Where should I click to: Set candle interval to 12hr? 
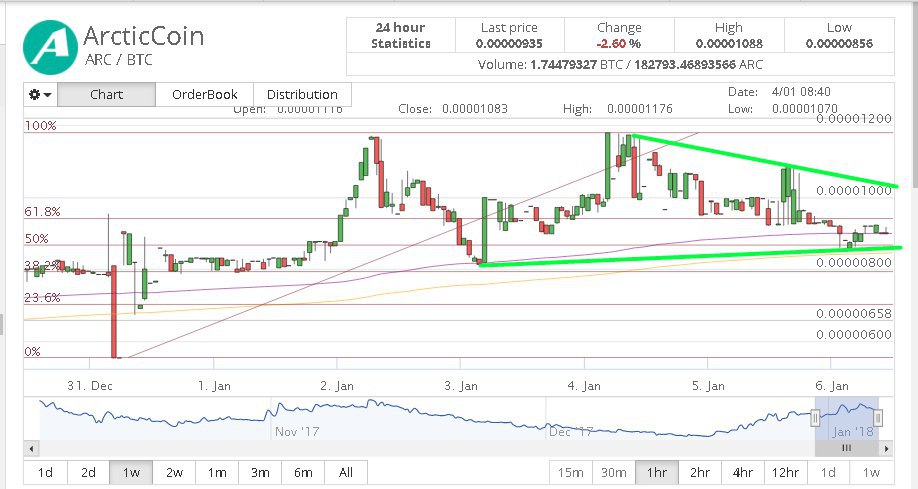(x=786, y=473)
